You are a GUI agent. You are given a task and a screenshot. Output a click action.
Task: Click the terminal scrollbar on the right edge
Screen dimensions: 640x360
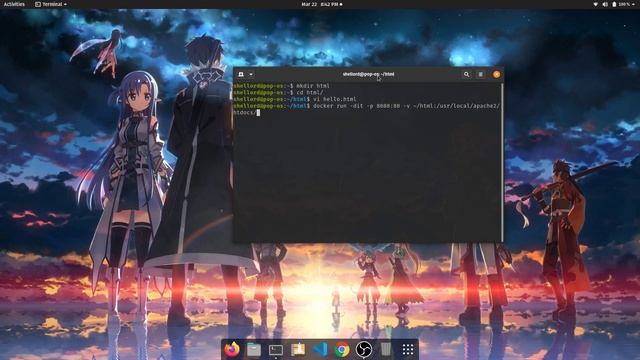point(502,162)
